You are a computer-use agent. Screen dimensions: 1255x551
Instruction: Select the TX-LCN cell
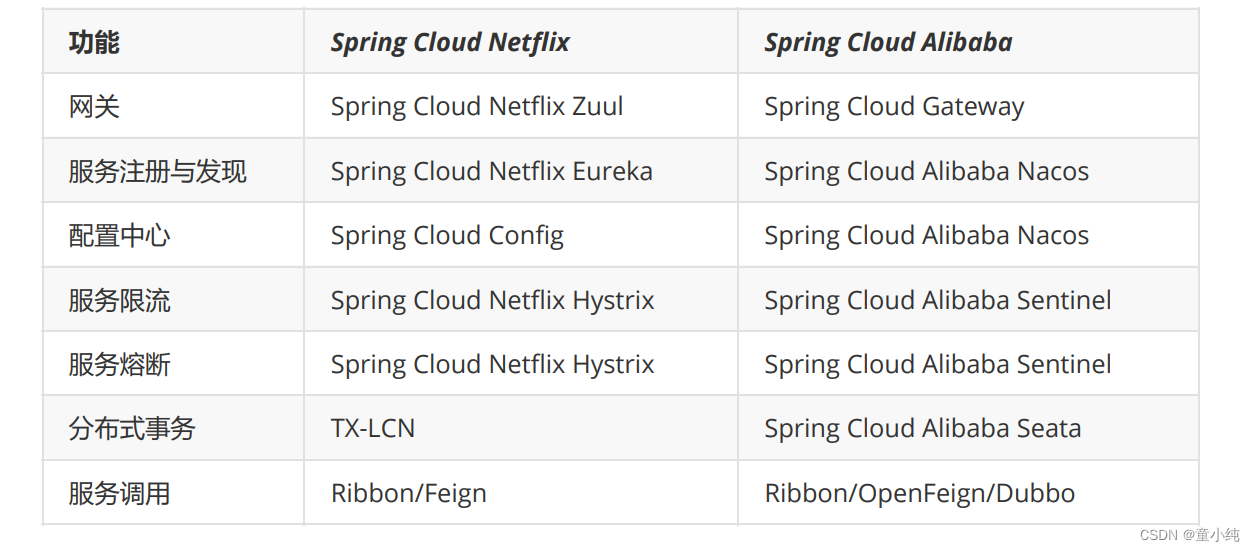pyautogui.click(x=373, y=429)
